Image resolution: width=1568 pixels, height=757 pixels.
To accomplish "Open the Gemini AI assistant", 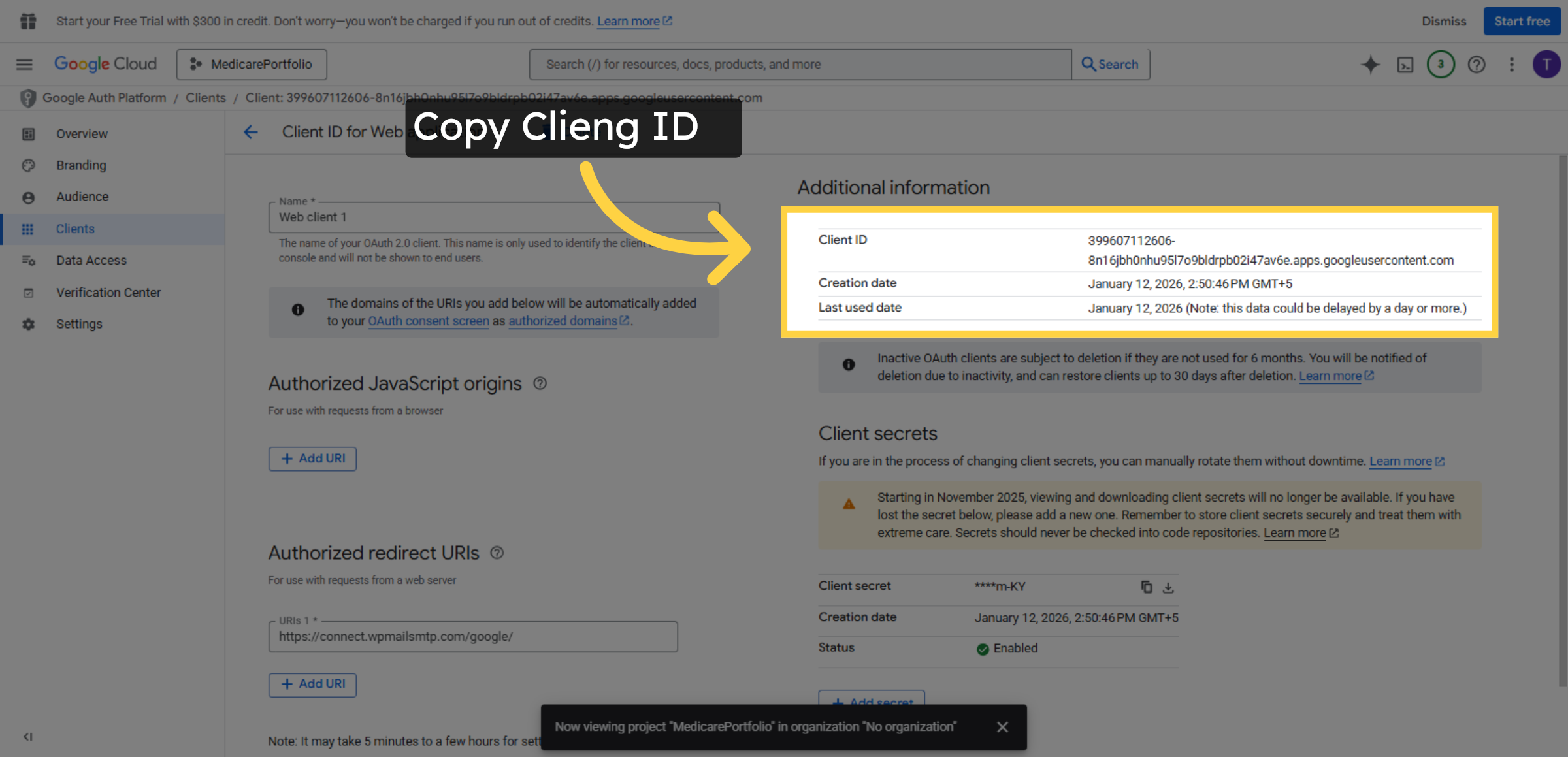I will [x=1371, y=64].
